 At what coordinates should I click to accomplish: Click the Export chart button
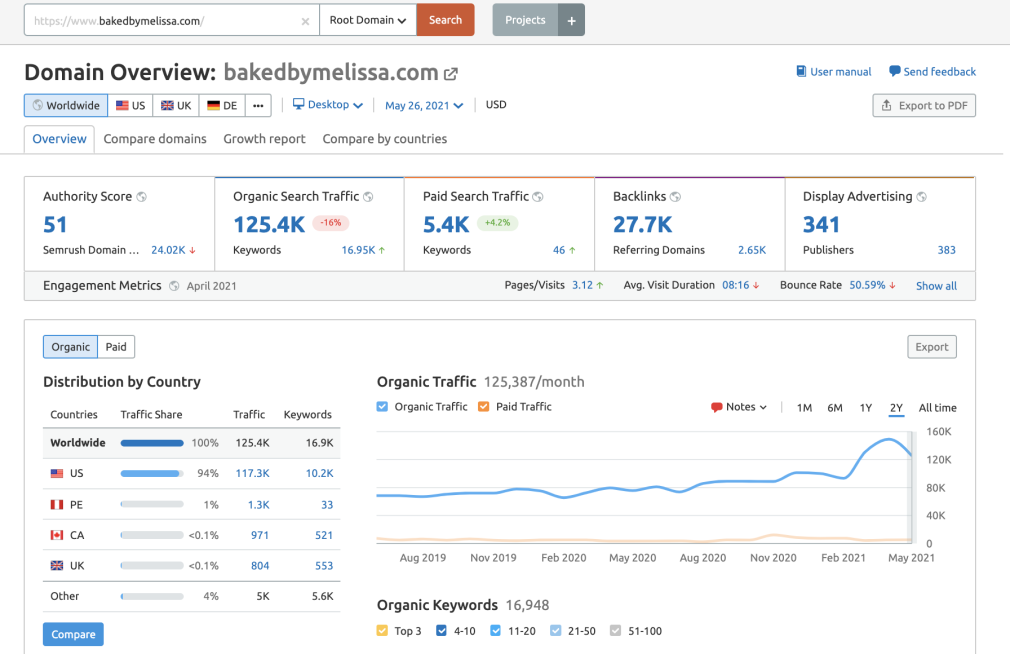pyautogui.click(x=931, y=347)
